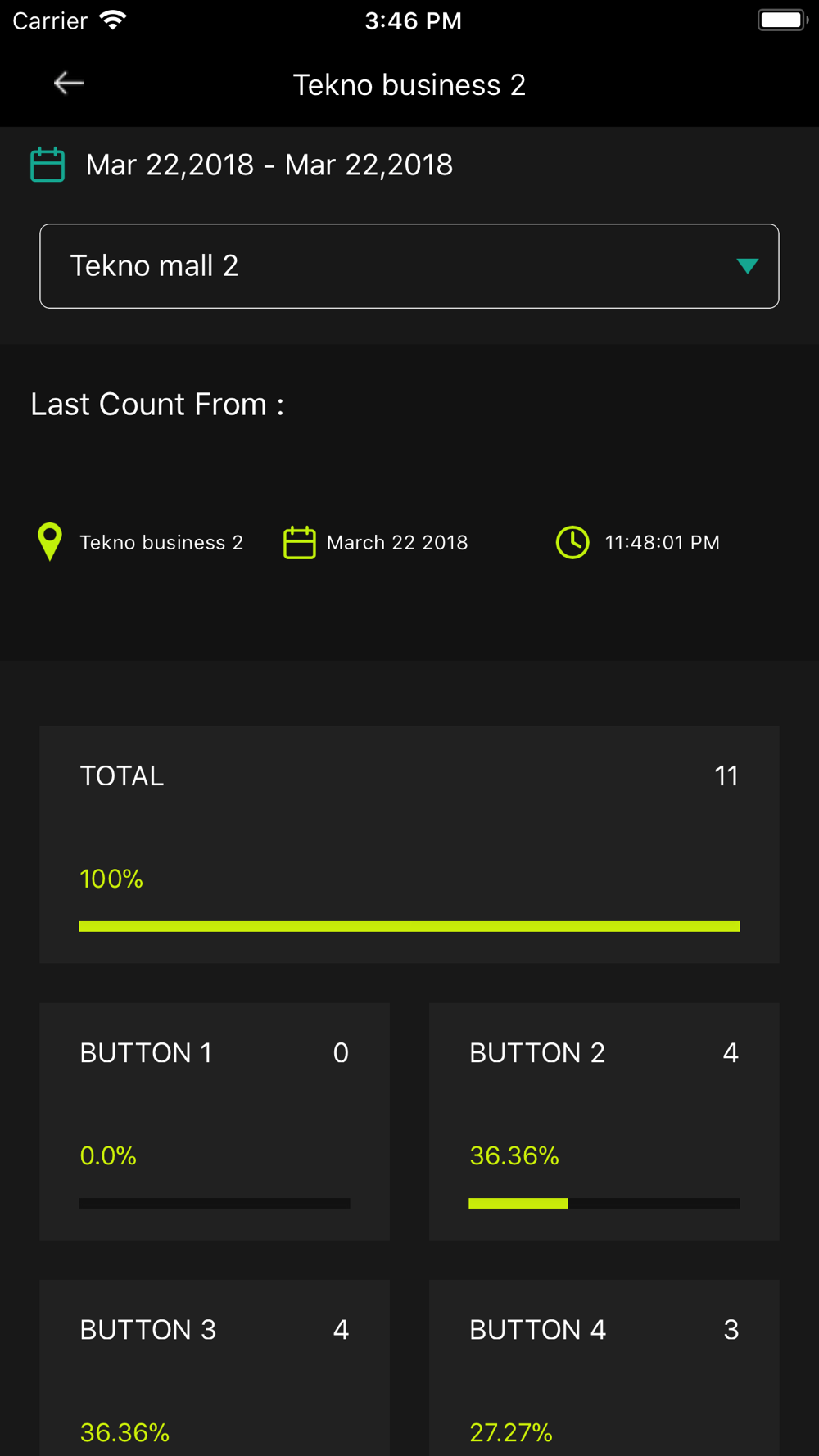The image size is (819, 1456).
Task: Expand the Tekno mall 2 dropdown arrow
Action: click(747, 266)
